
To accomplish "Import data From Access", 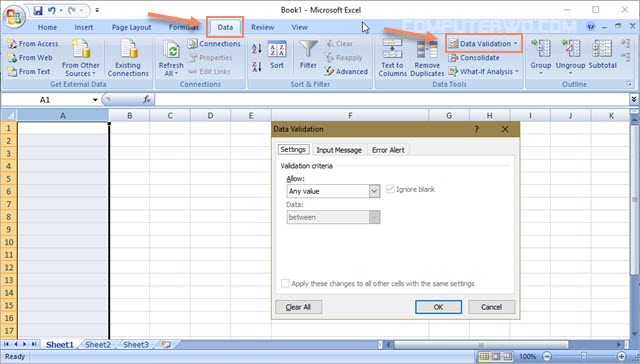I will click(33, 44).
